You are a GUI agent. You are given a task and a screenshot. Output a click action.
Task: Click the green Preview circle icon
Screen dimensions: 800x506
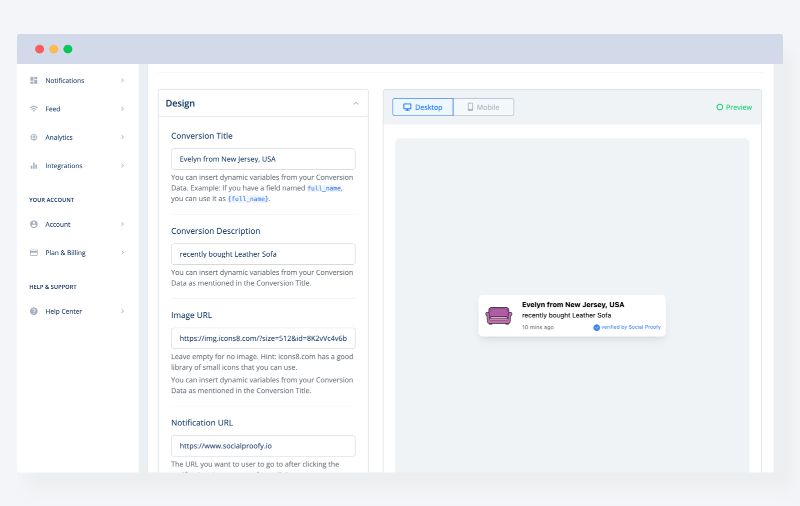(719, 107)
